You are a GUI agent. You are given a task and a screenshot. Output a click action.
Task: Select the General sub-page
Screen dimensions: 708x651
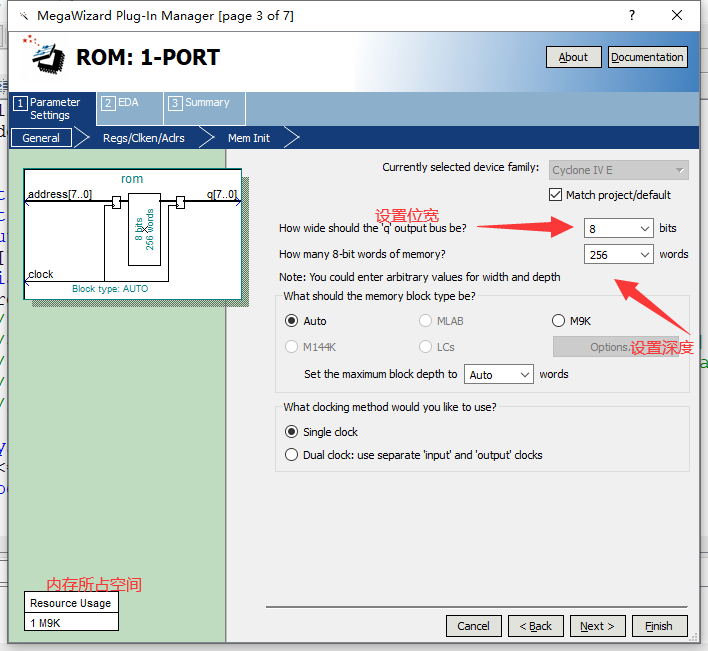coord(41,138)
